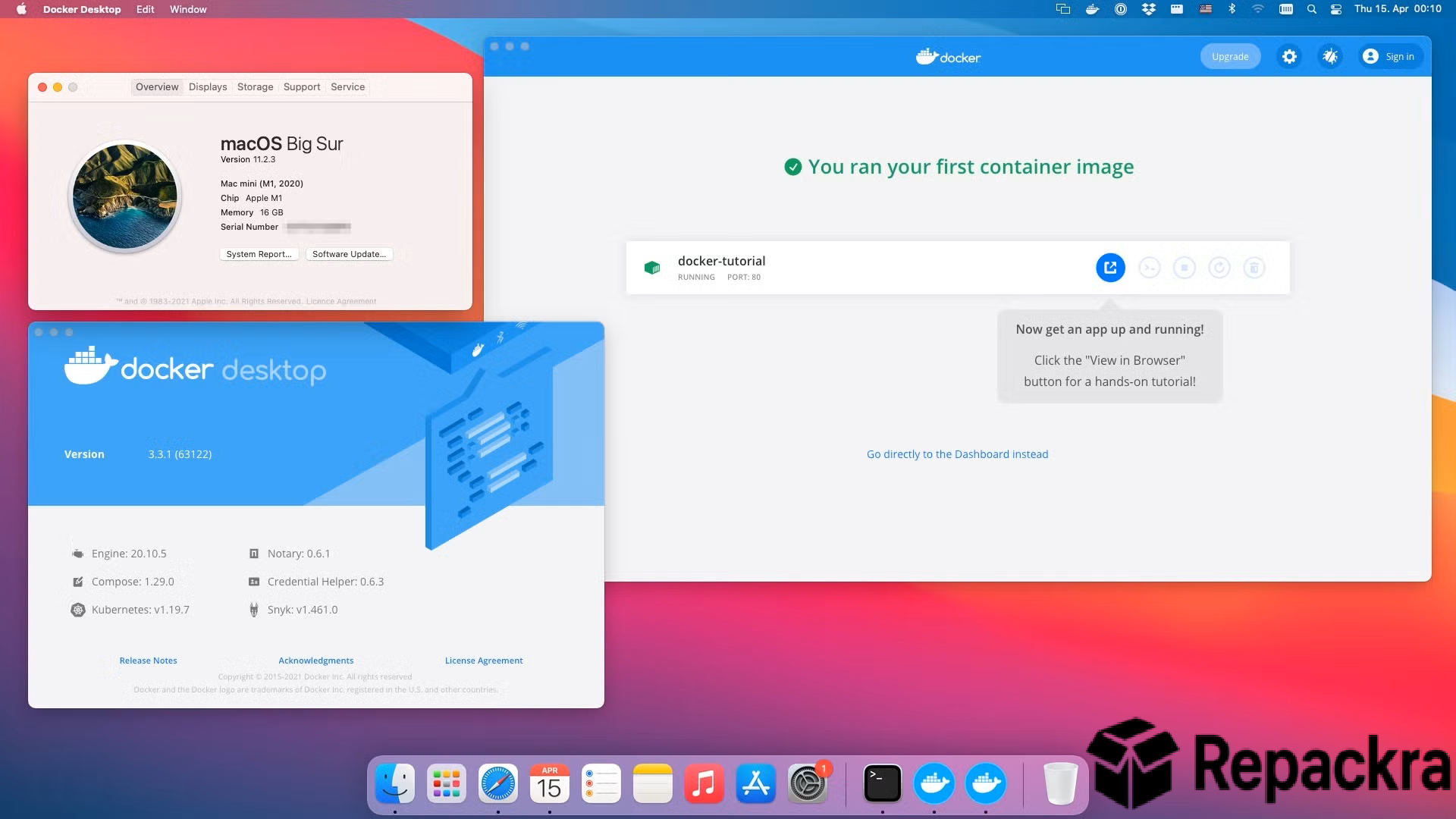
Task: Open the Window menu
Action: [x=188, y=9]
